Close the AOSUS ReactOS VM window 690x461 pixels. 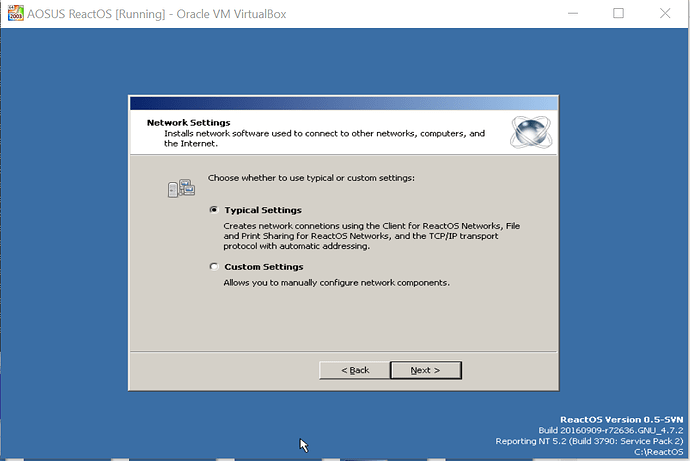click(665, 13)
